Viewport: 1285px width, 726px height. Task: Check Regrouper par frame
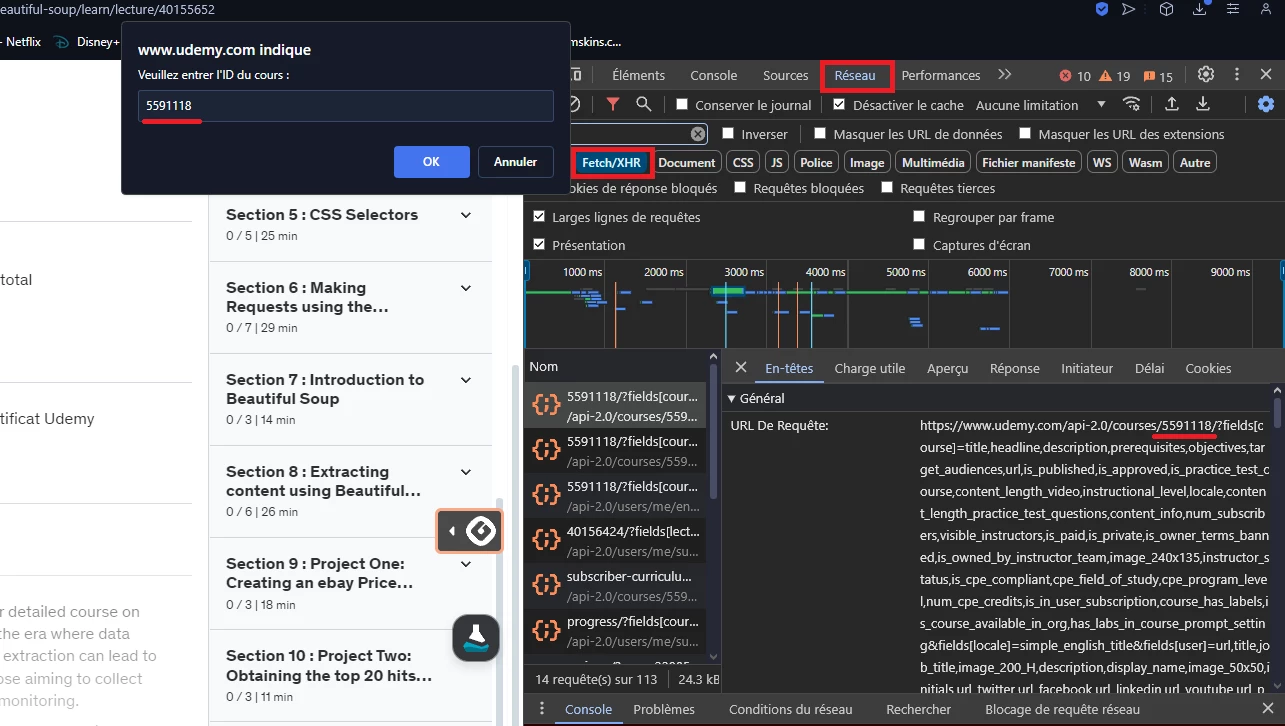tap(919, 217)
